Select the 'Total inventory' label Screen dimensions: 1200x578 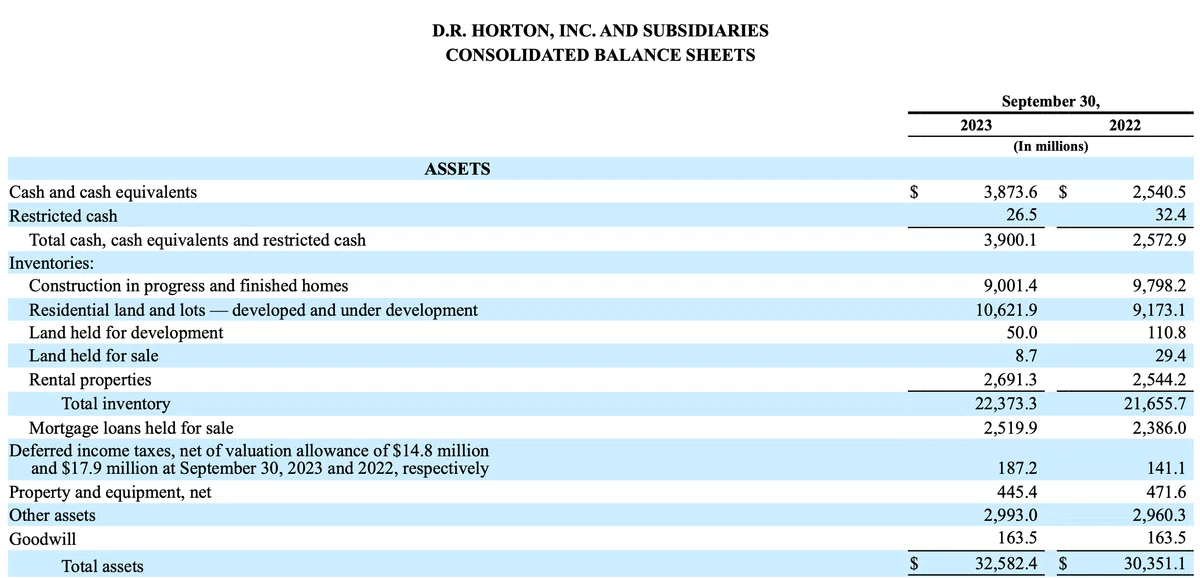click(x=116, y=404)
